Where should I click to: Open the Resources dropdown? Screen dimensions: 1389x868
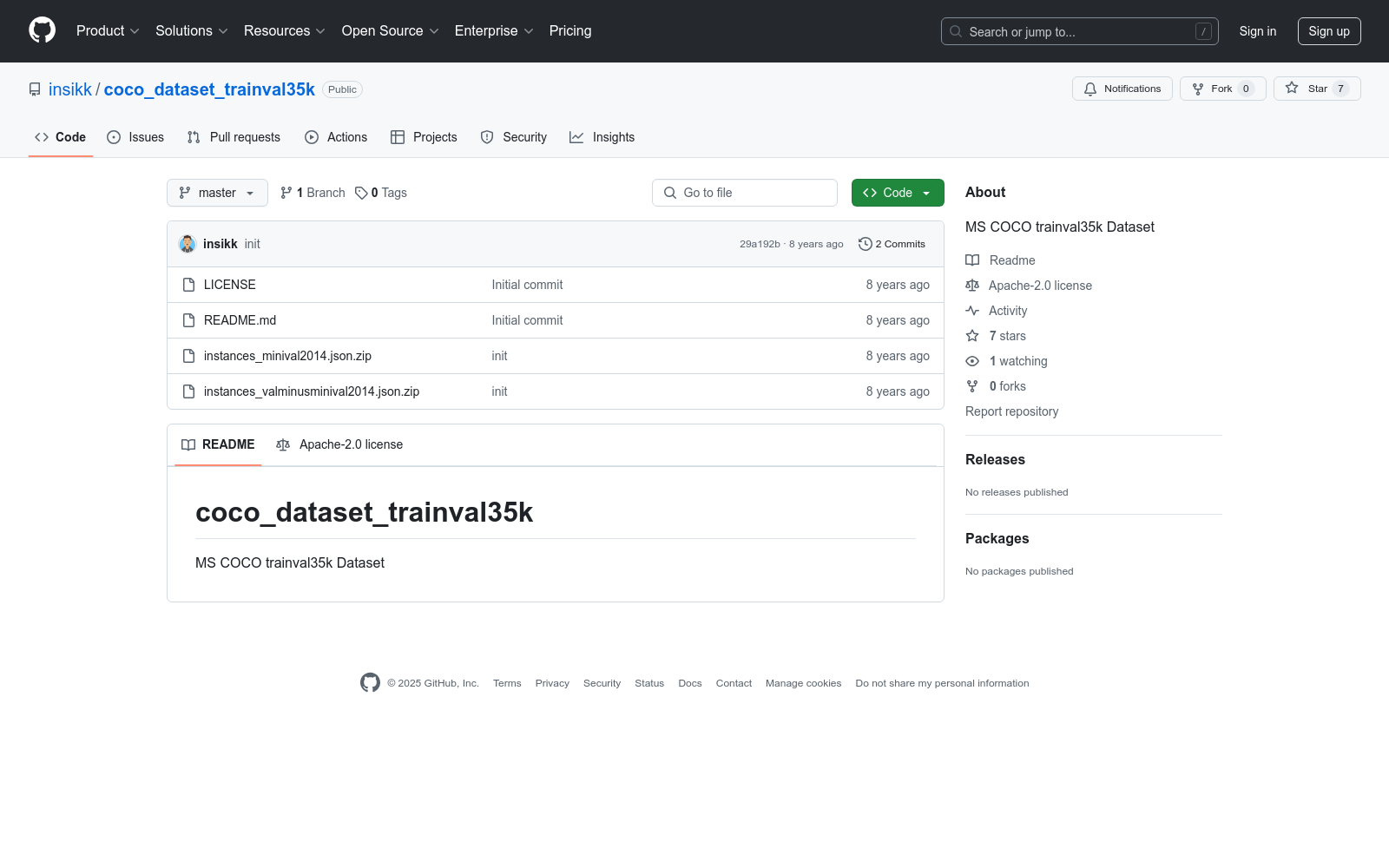pyautogui.click(x=285, y=31)
